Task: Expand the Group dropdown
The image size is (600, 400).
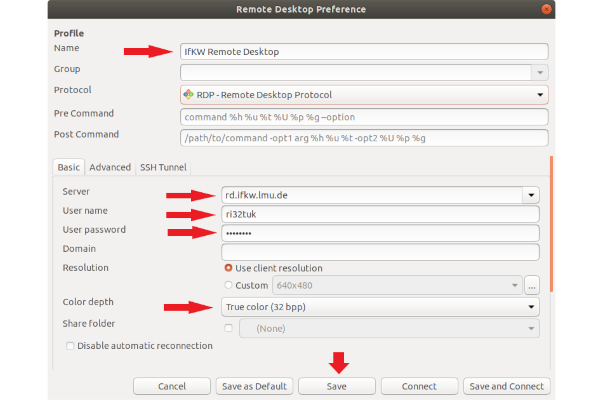Action: 540,73
